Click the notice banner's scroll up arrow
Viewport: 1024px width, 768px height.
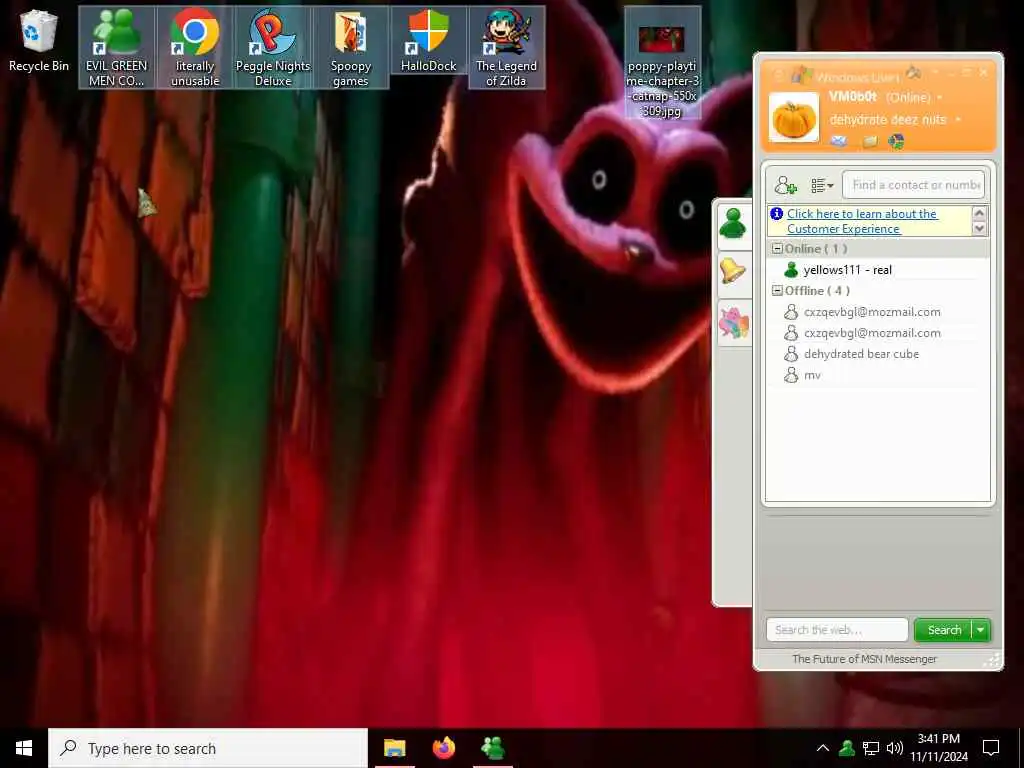tap(979, 213)
